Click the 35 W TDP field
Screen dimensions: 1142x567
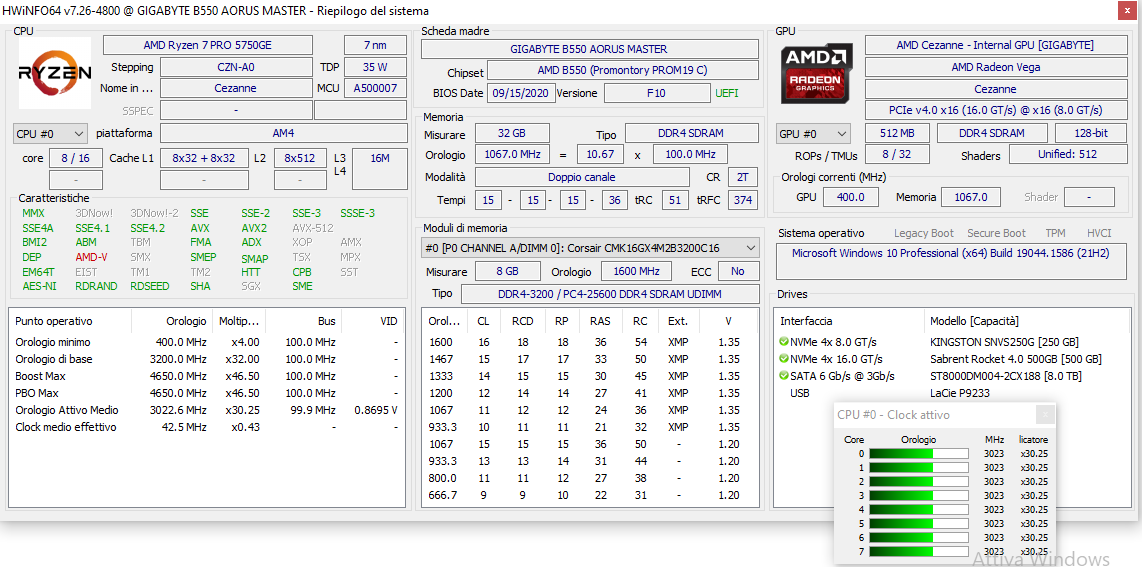375,67
